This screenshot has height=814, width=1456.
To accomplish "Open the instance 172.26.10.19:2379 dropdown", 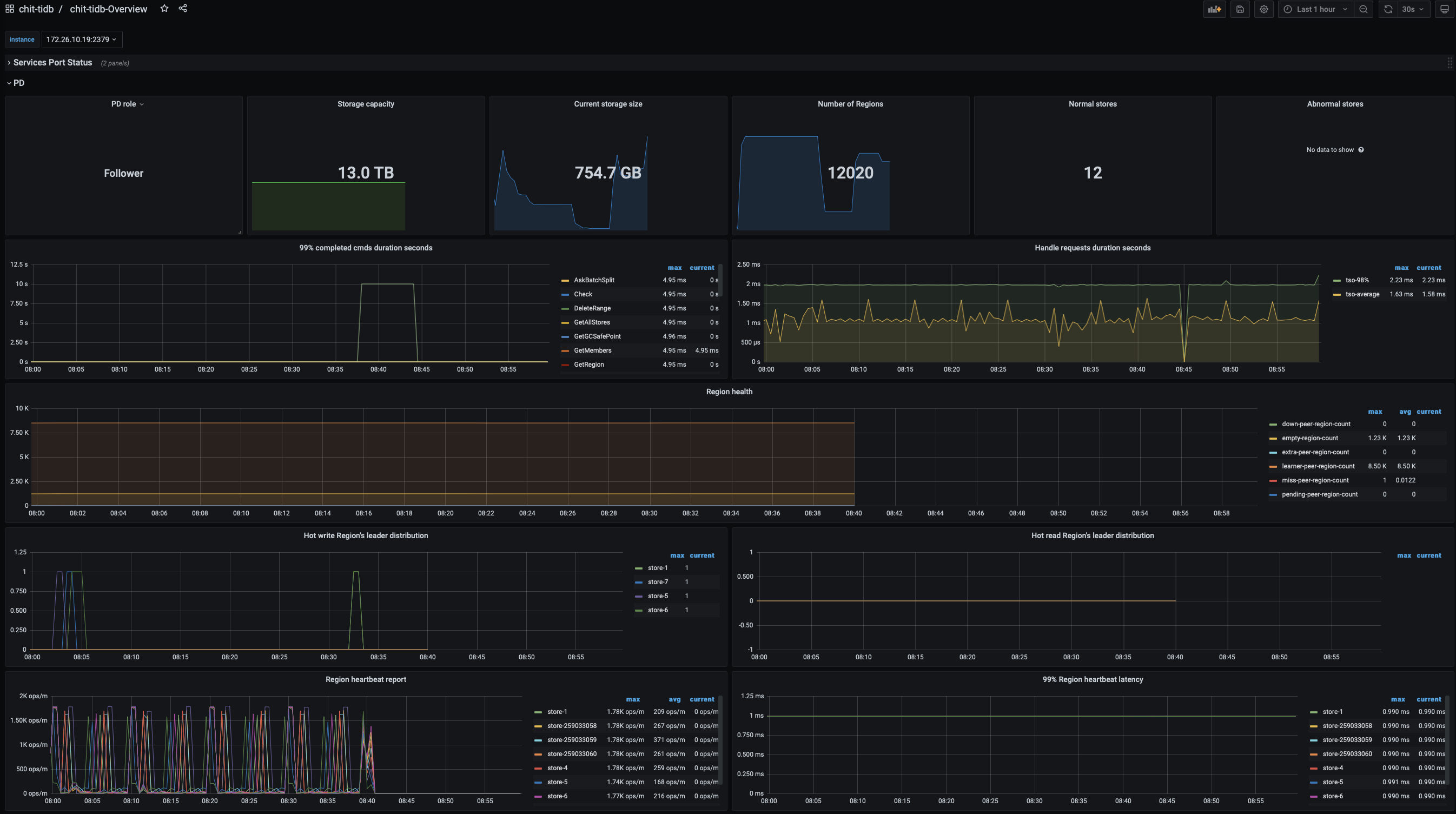I will pos(81,39).
